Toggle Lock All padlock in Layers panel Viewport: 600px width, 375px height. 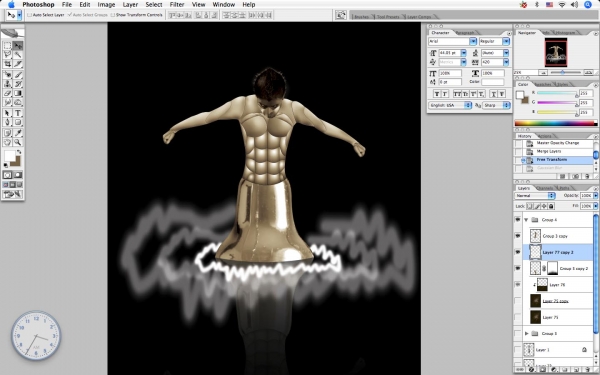point(551,206)
